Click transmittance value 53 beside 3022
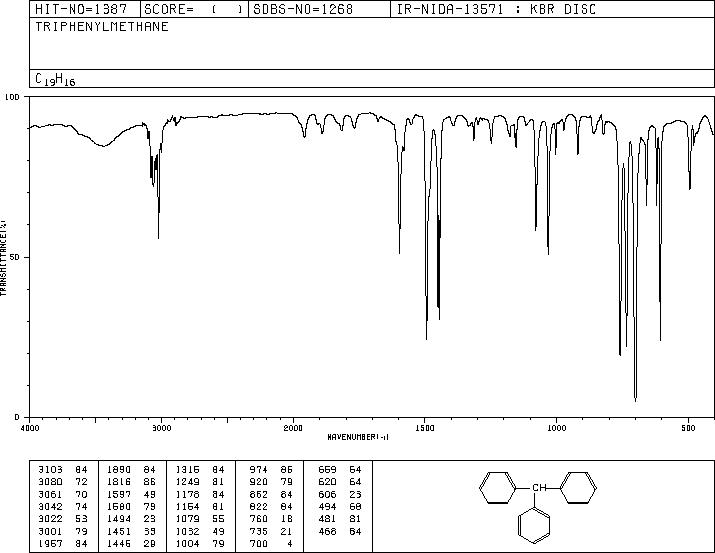This screenshot has width=715, height=553. point(81,519)
